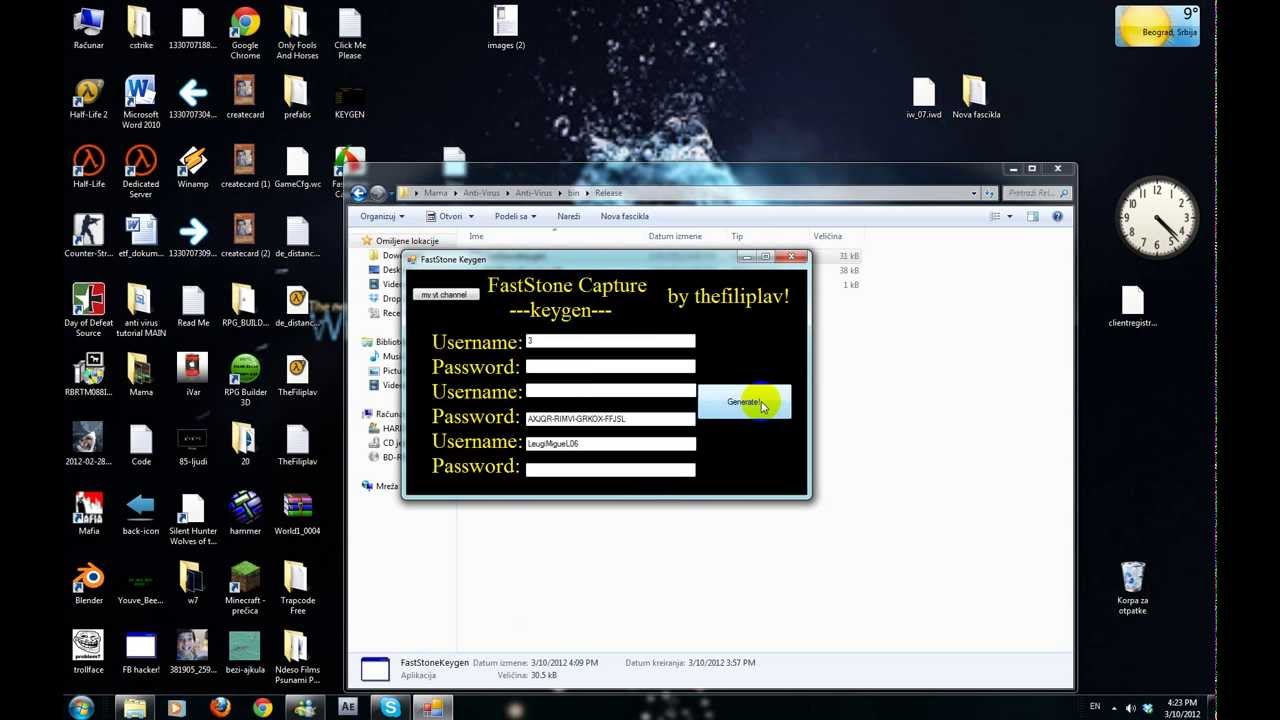Select the Blender desktop shortcut

point(89,583)
